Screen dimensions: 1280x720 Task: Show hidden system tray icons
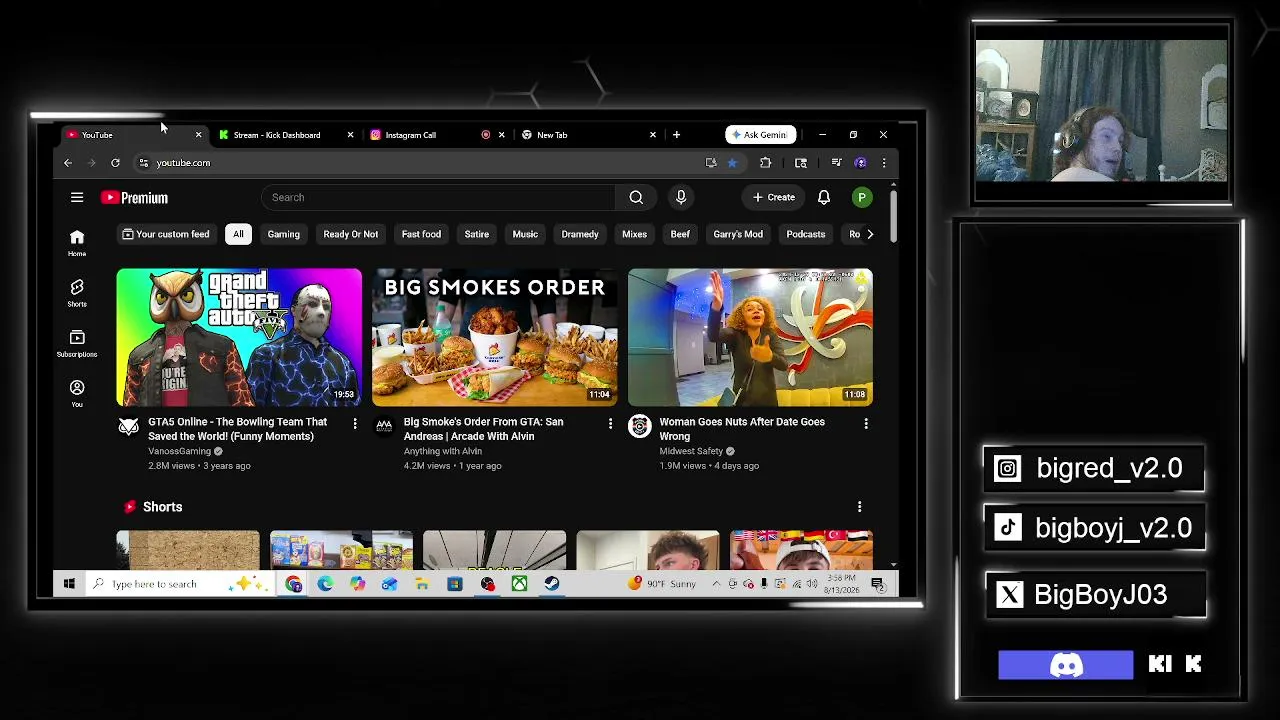tap(716, 584)
